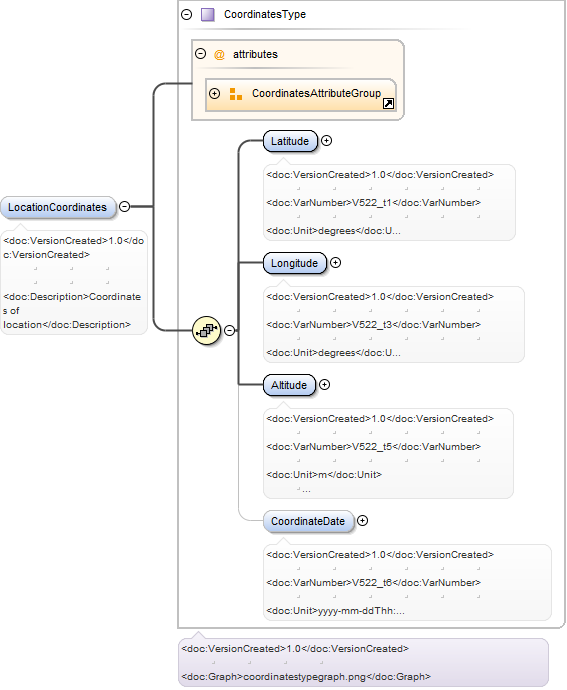The image size is (567, 690).
Task: Collapse the CoordinatesType box
Action: (187, 15)
